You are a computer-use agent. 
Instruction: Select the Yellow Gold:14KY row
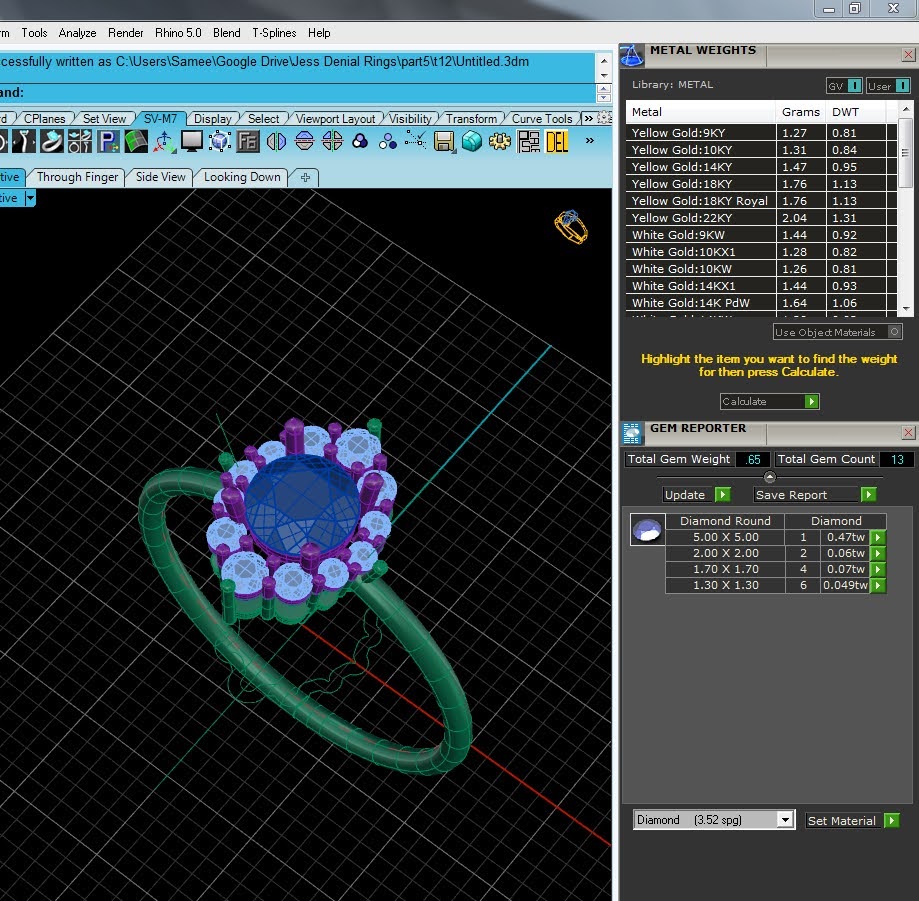[x=761, y=167]
